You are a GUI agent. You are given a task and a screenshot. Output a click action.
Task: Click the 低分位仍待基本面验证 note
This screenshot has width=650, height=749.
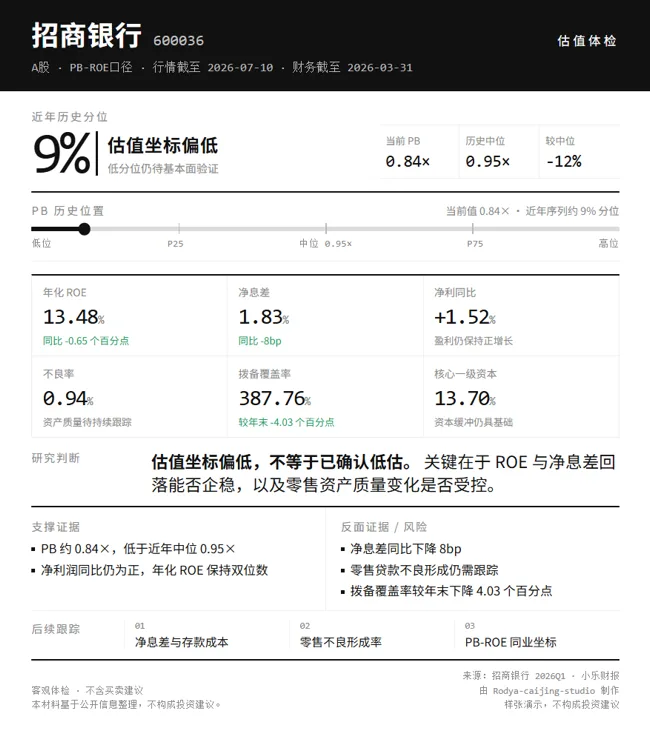click(x=163, y=169)
